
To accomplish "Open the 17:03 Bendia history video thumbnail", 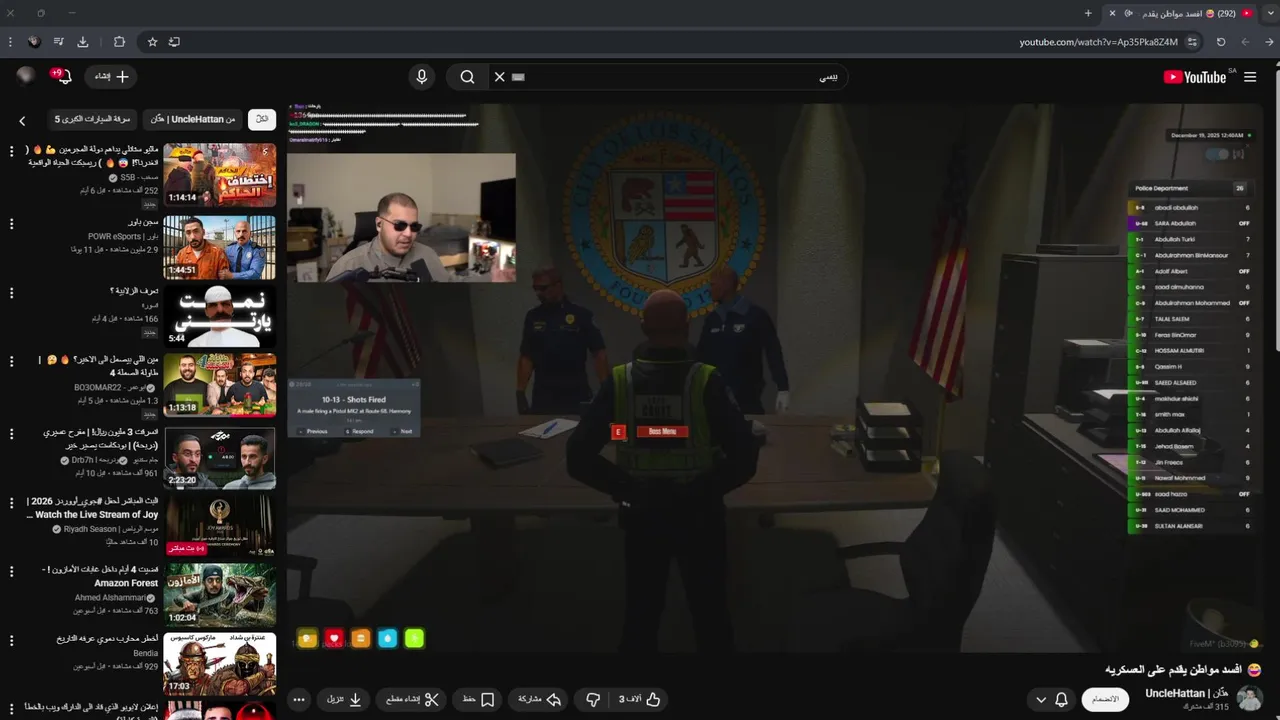I will click(x=220, y=664).
